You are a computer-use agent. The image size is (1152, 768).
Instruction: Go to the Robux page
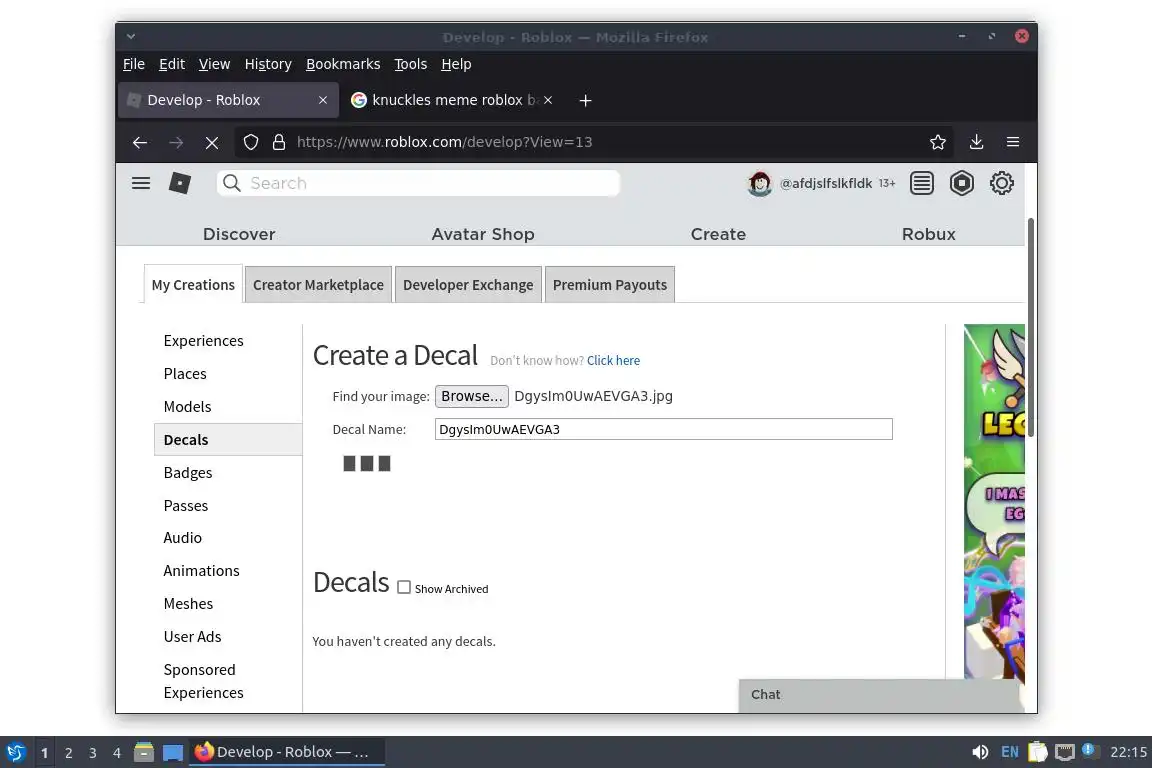(929, 234)
